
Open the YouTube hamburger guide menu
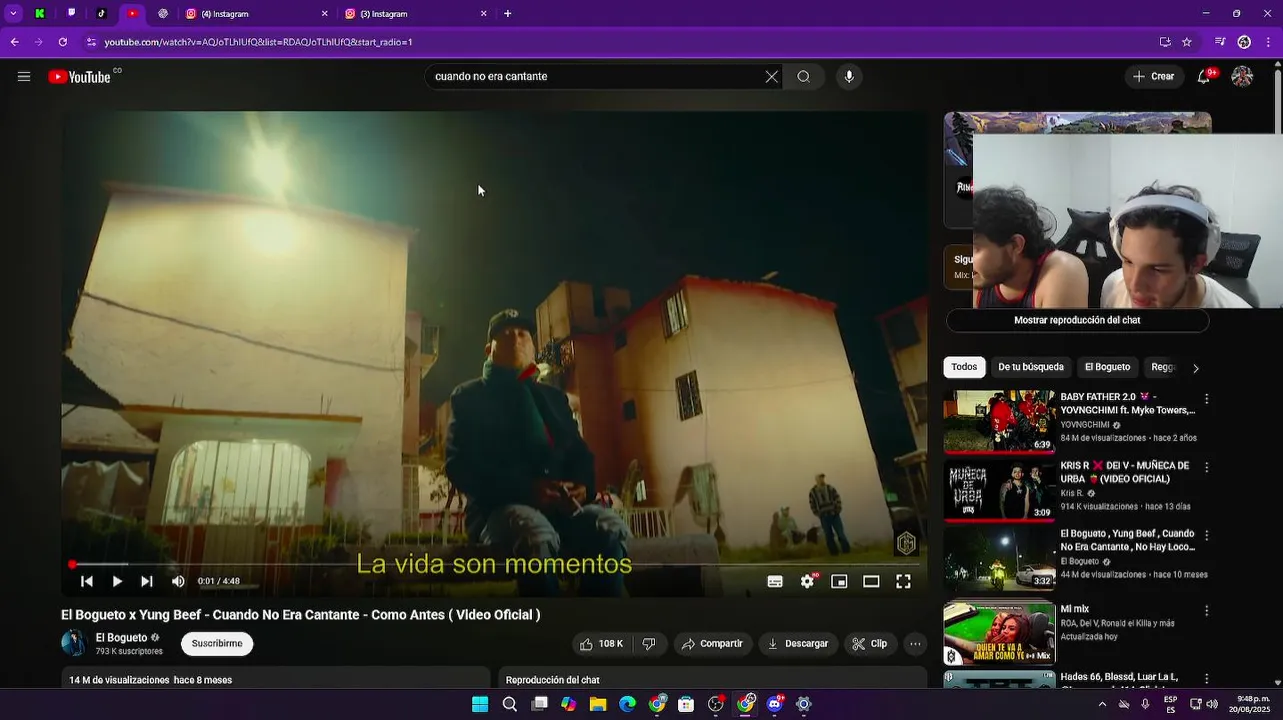click(x=24, y=77)
